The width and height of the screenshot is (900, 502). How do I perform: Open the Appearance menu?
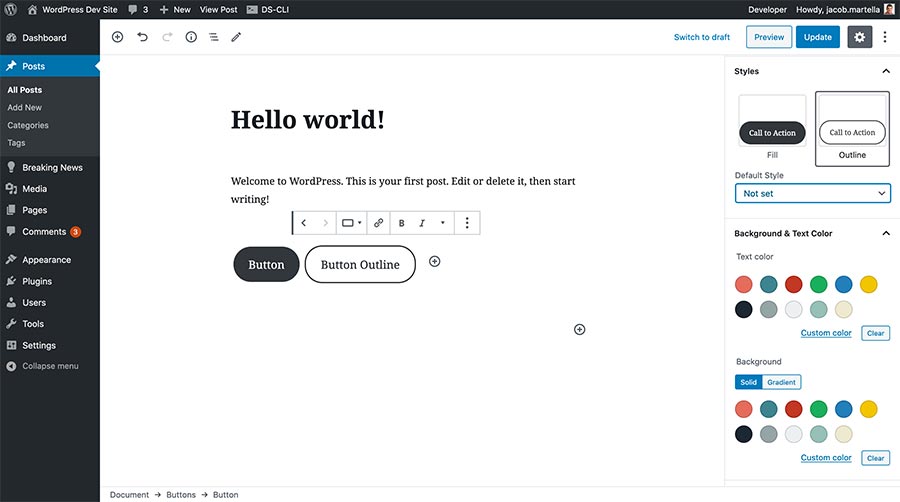click(50, 260)
